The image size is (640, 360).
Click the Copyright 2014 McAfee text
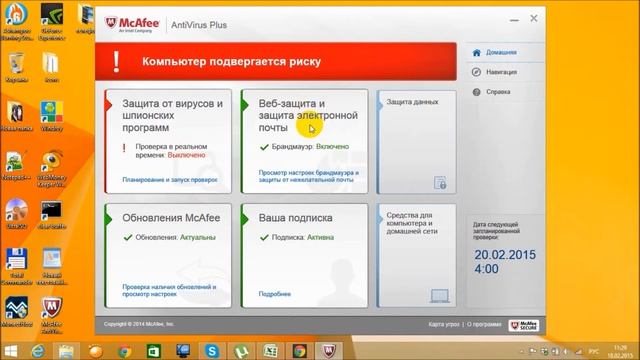coord(139,324)
